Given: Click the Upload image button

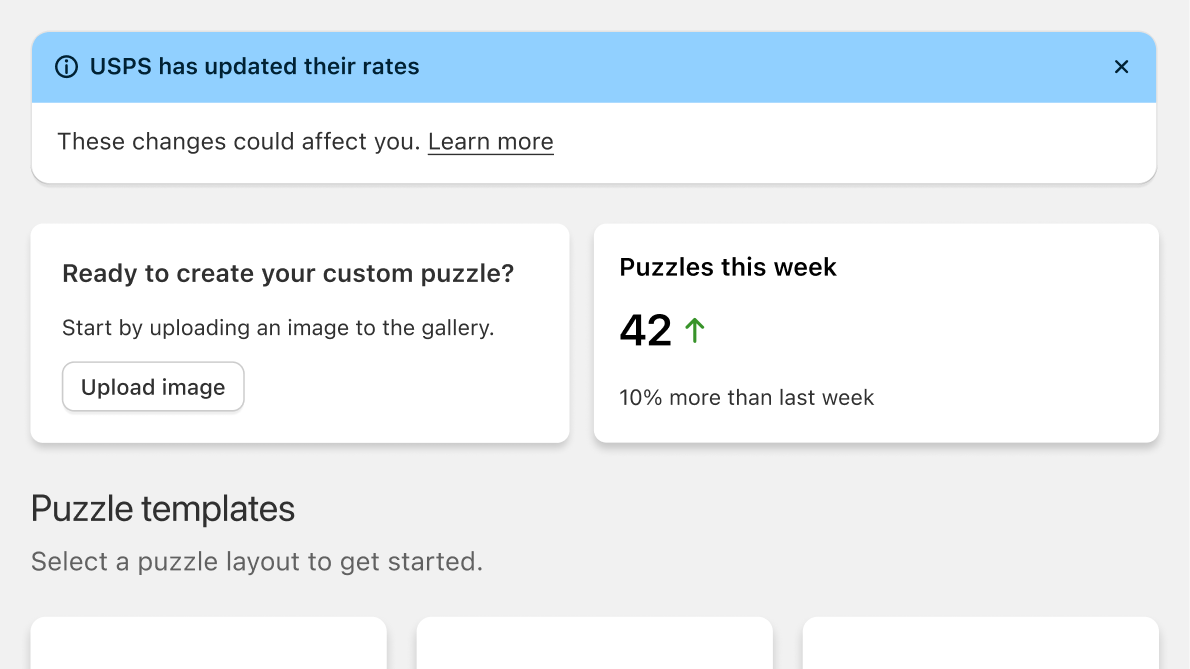Looking at the screenshot, I should click(153, 387).
